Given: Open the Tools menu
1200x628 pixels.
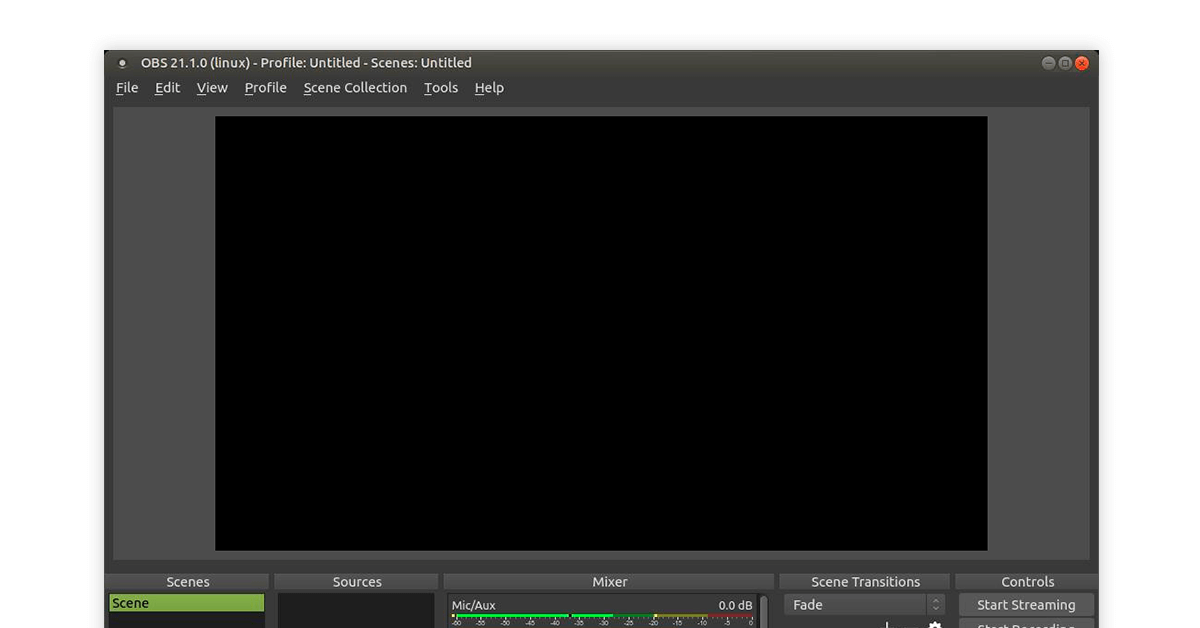Looking at the screenshot, I should click(441, 88).
